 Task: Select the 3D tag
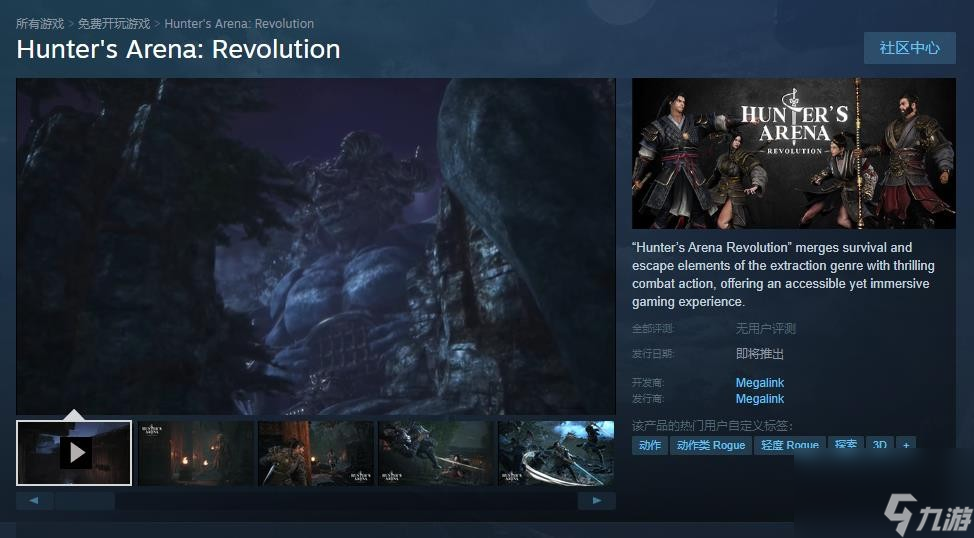(x=879, y=445)
